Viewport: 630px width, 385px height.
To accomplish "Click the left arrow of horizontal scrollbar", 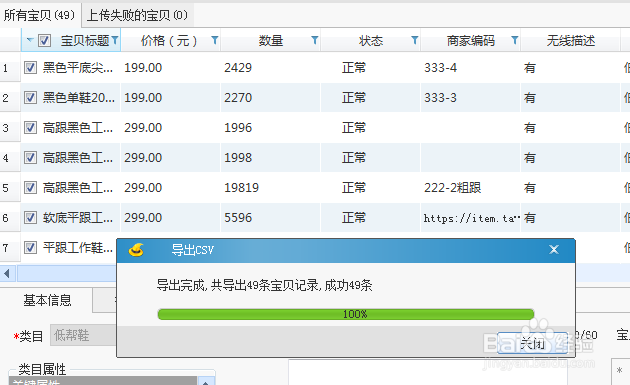I will pos(7,274).
